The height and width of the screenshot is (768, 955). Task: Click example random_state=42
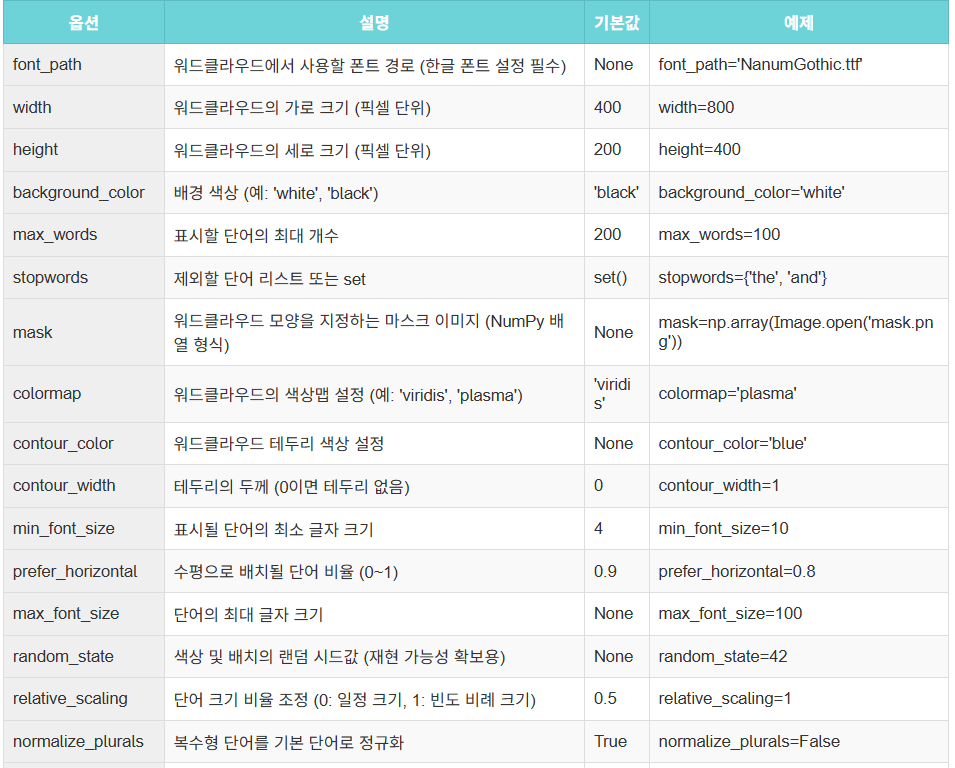pos(722,657)
